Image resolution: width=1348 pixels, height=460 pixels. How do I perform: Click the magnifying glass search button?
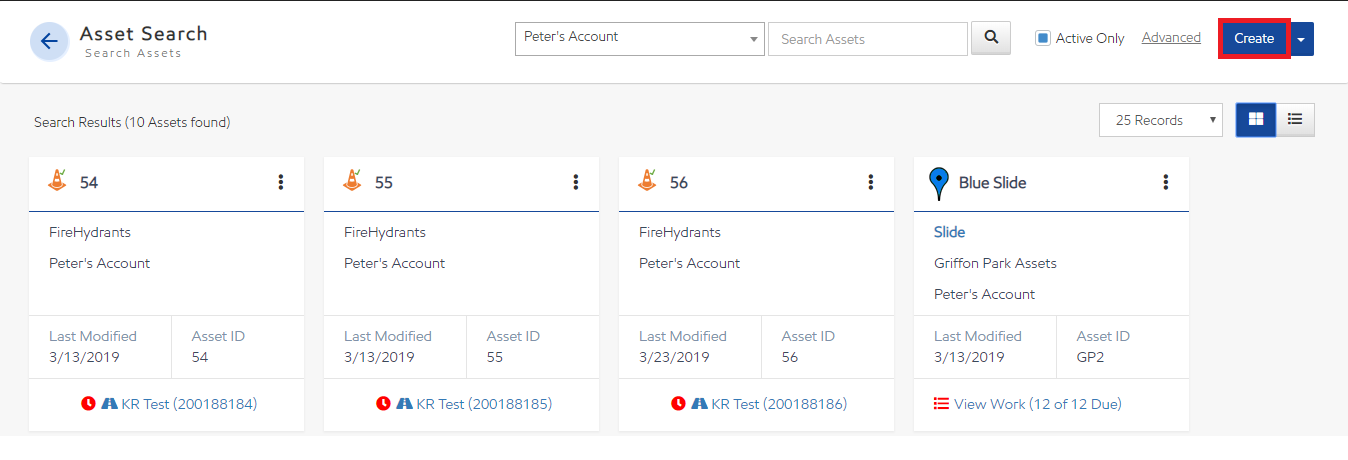(991, 38)
